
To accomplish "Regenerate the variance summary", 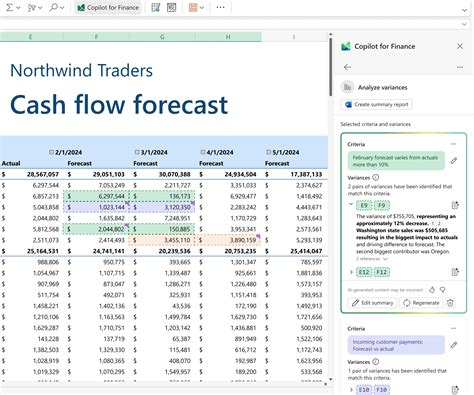I will (x=421, y=303).
